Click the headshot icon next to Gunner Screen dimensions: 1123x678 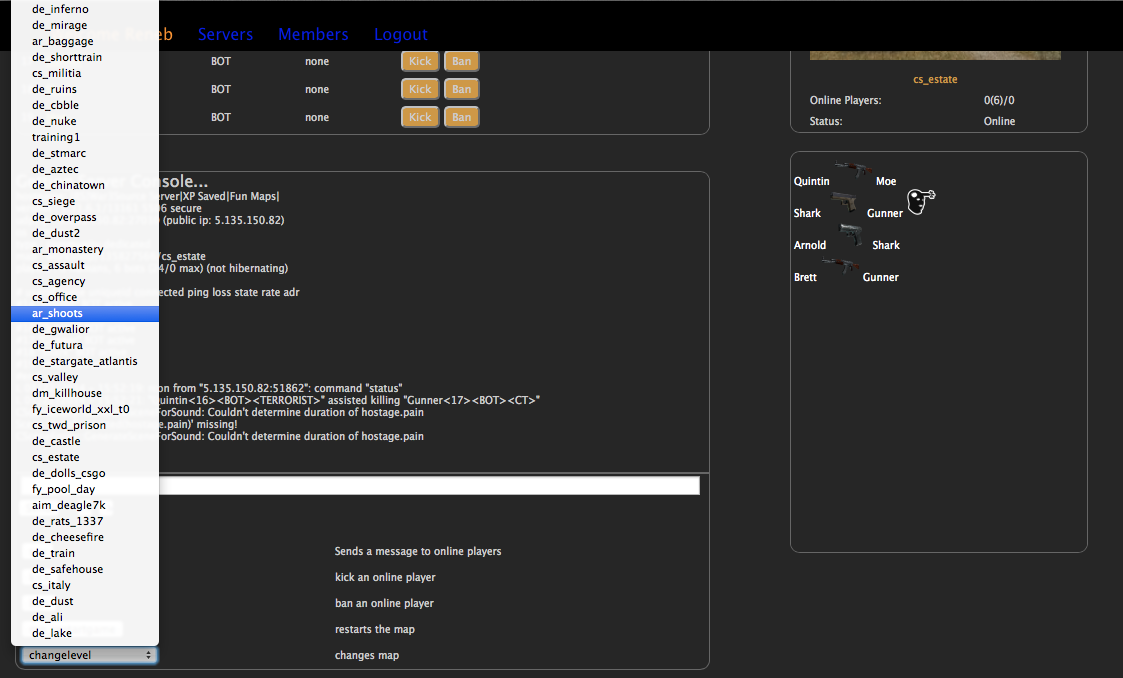pyautogui.click(x=921, y=202)
